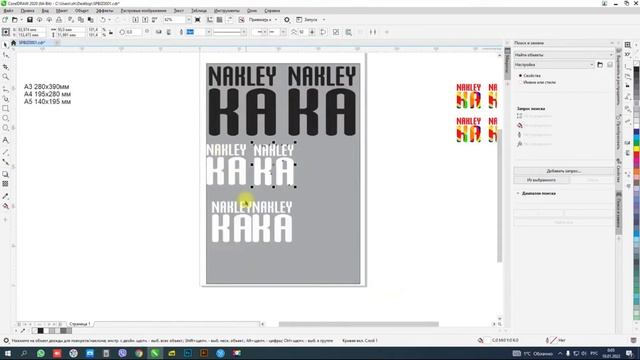Screen dimensions: 640x360
Task: Click the Welcome screen home icon
Action: click(13, 42)
